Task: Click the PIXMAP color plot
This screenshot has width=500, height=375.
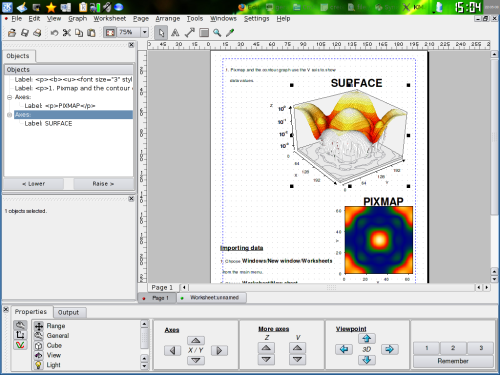Action: (379, 240)
